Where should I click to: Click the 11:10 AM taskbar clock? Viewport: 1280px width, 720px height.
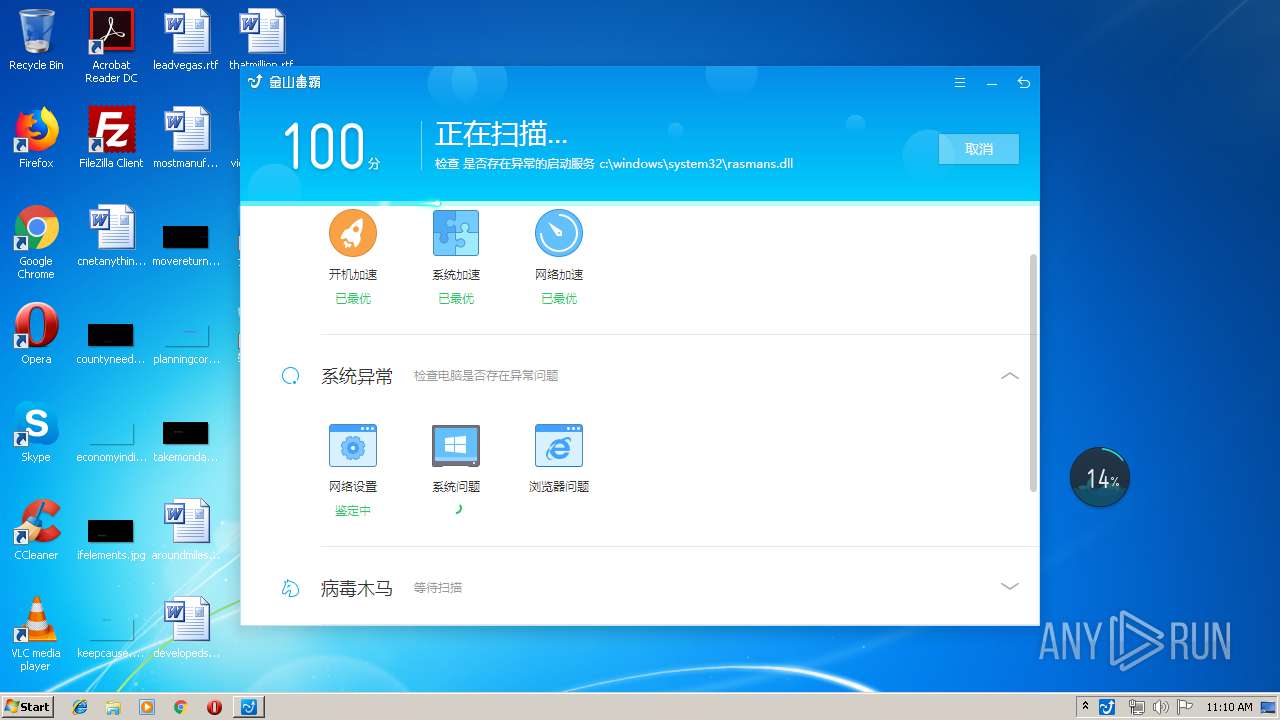tap(1229, 707)
